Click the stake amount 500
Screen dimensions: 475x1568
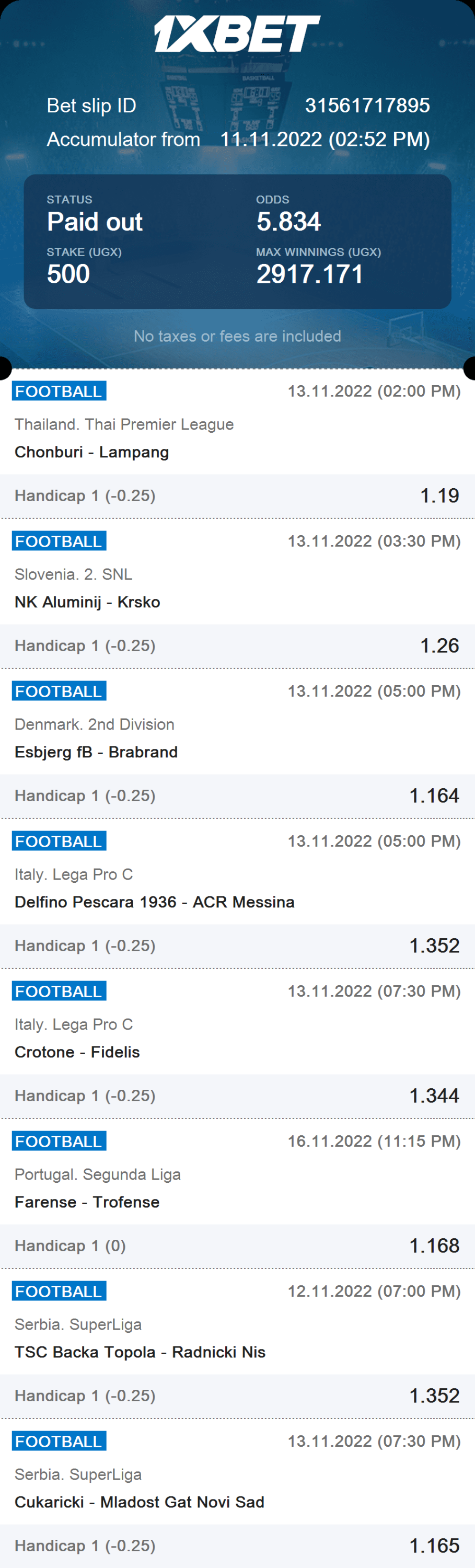68,274
